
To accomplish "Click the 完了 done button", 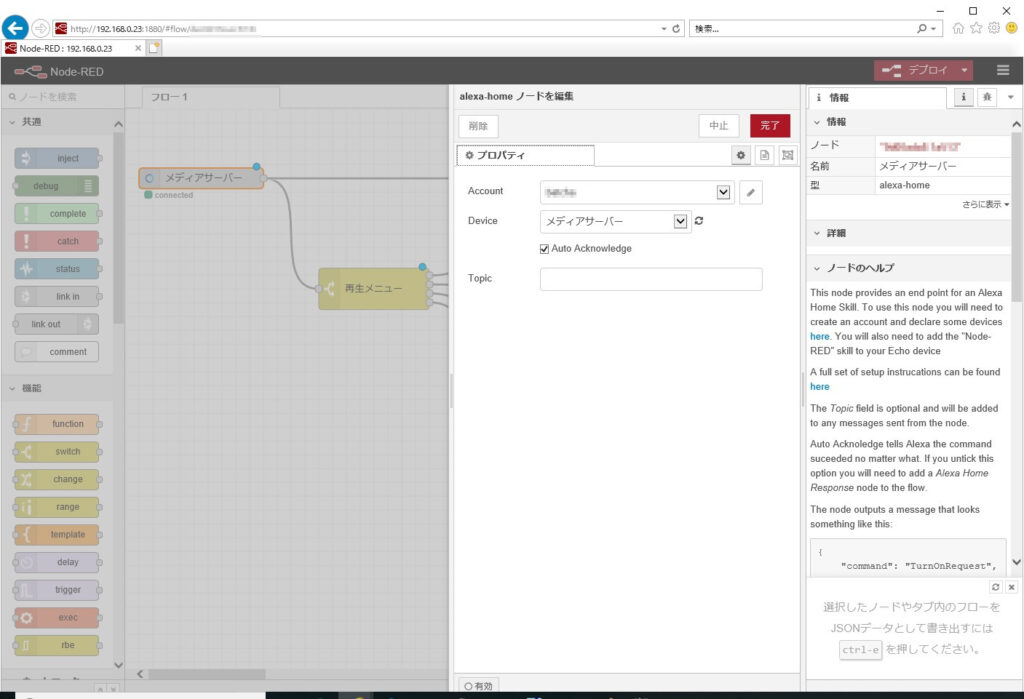I will pos(770,126).
